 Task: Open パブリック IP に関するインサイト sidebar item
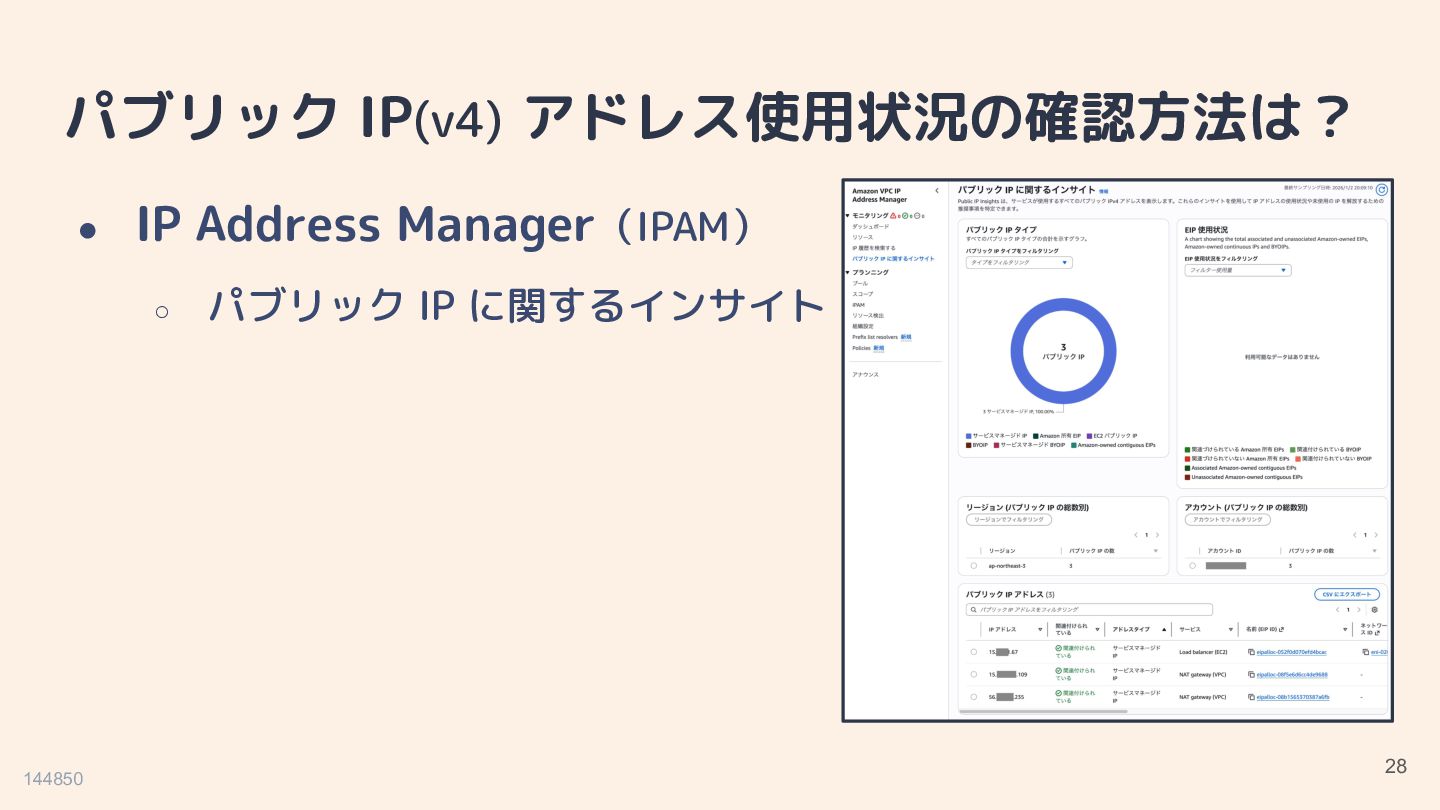(x=894, y=259)
